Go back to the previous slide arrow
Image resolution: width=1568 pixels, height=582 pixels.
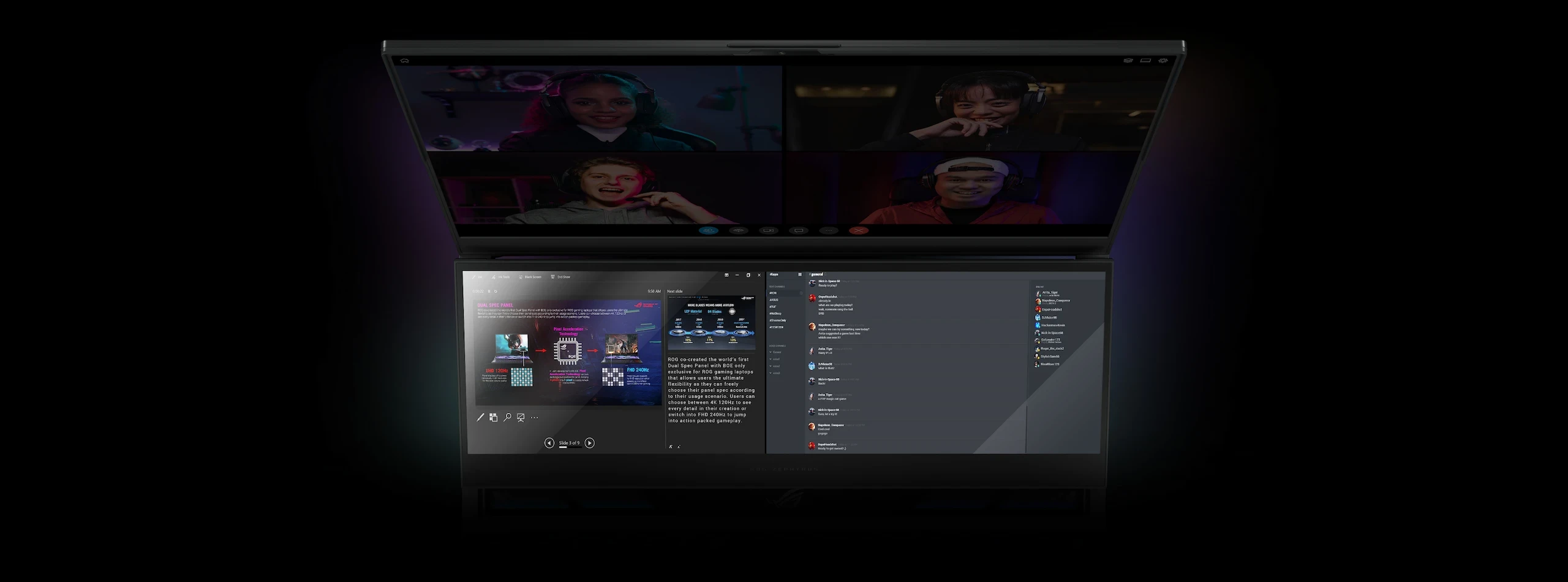click(x=549, y=443)
